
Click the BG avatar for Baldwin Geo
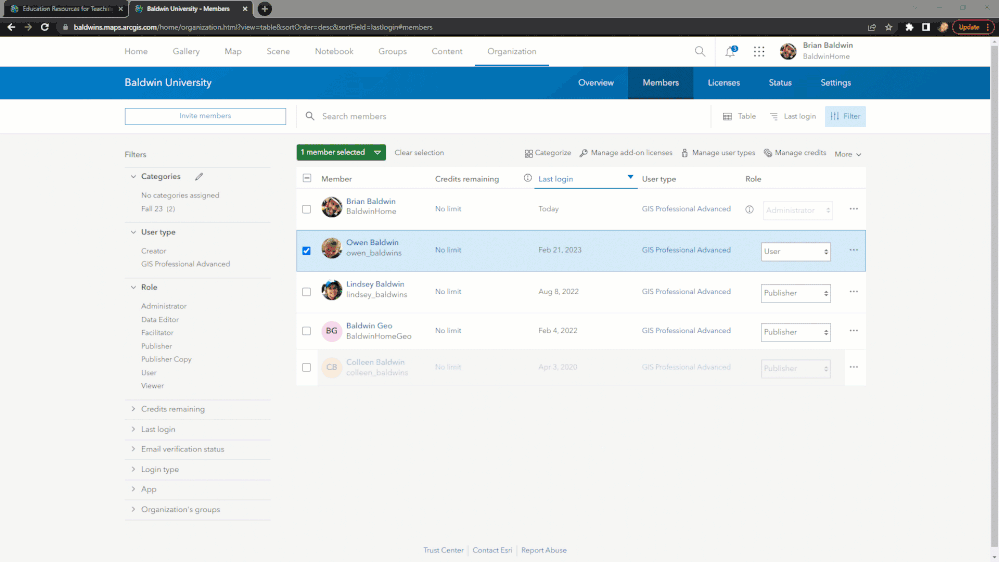(331, 331)
